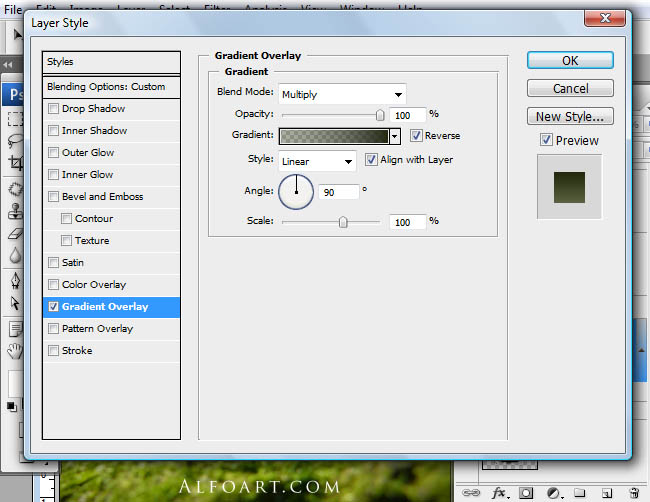The image size is (650, 502).
Task: Expand the gradient picker arrow
Action: [x=395, y=136]
